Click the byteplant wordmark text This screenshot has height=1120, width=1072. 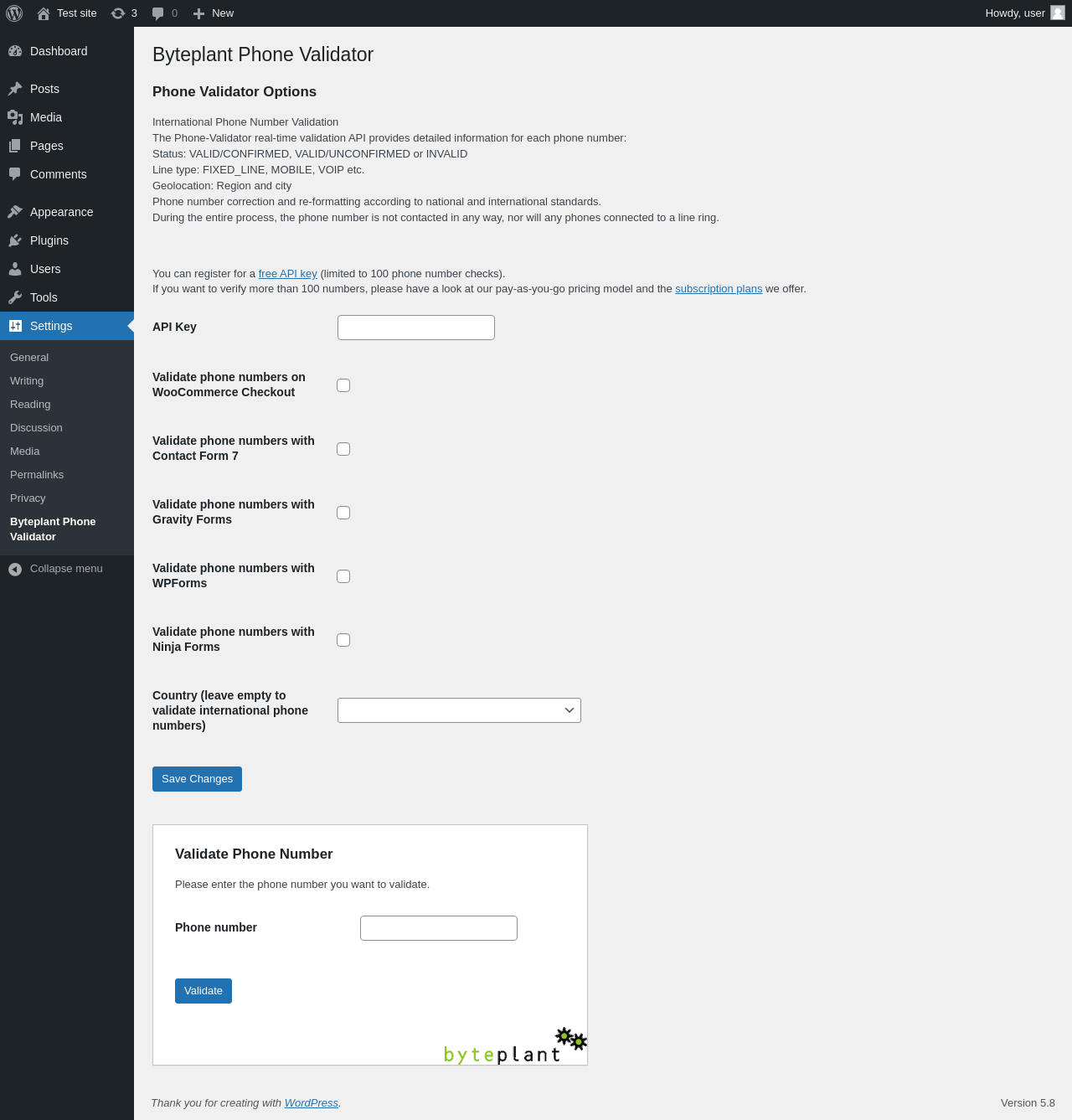click(x=502, y=1055)
